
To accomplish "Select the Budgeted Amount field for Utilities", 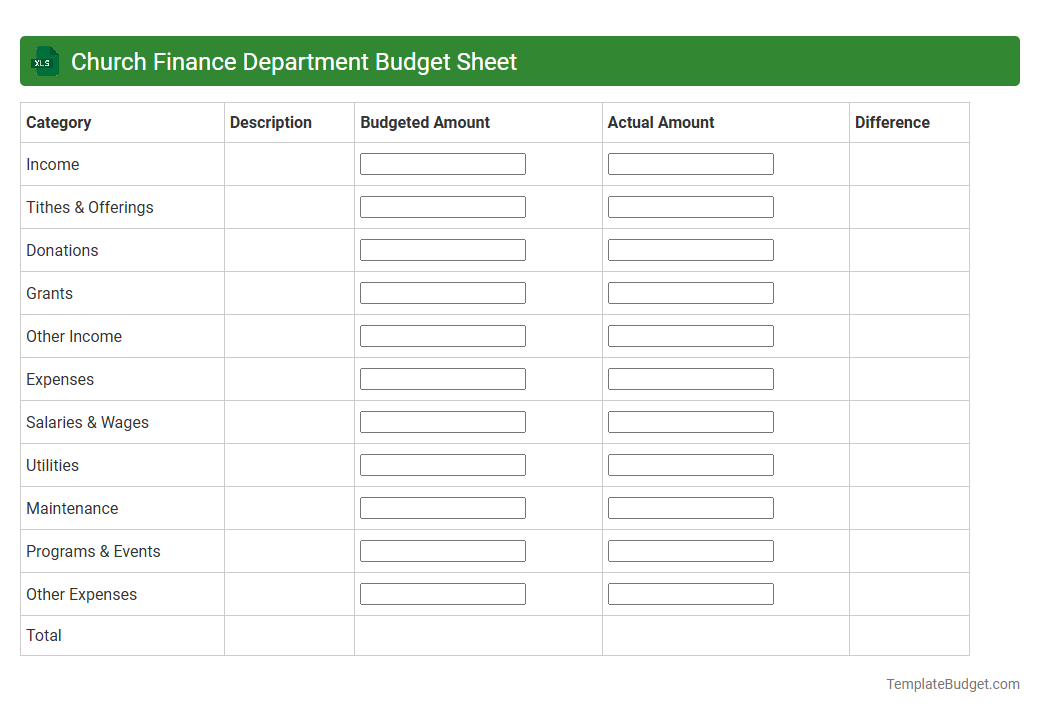I will (442, 464).
